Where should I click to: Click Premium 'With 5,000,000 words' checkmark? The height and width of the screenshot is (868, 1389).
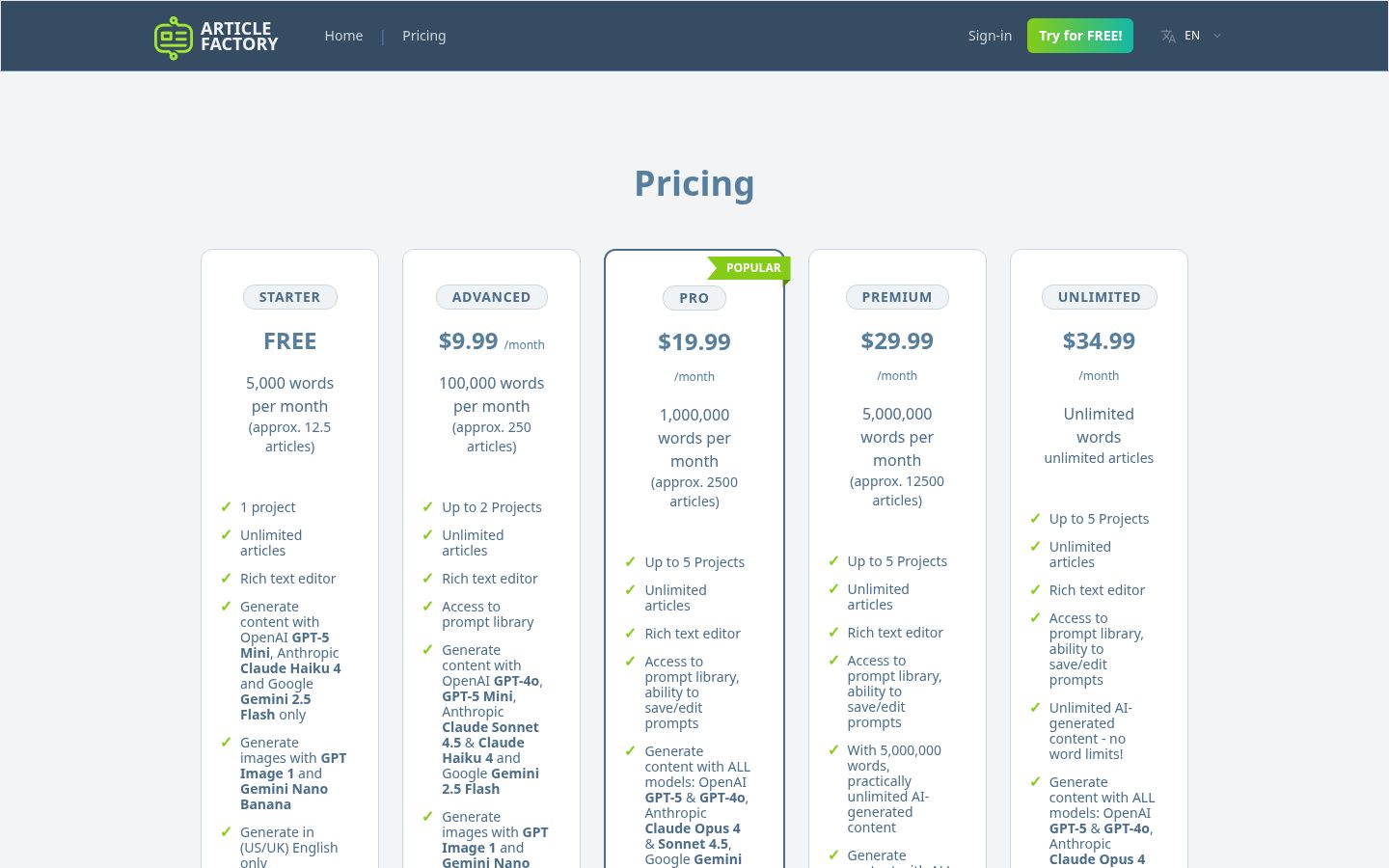pos(833,750)
